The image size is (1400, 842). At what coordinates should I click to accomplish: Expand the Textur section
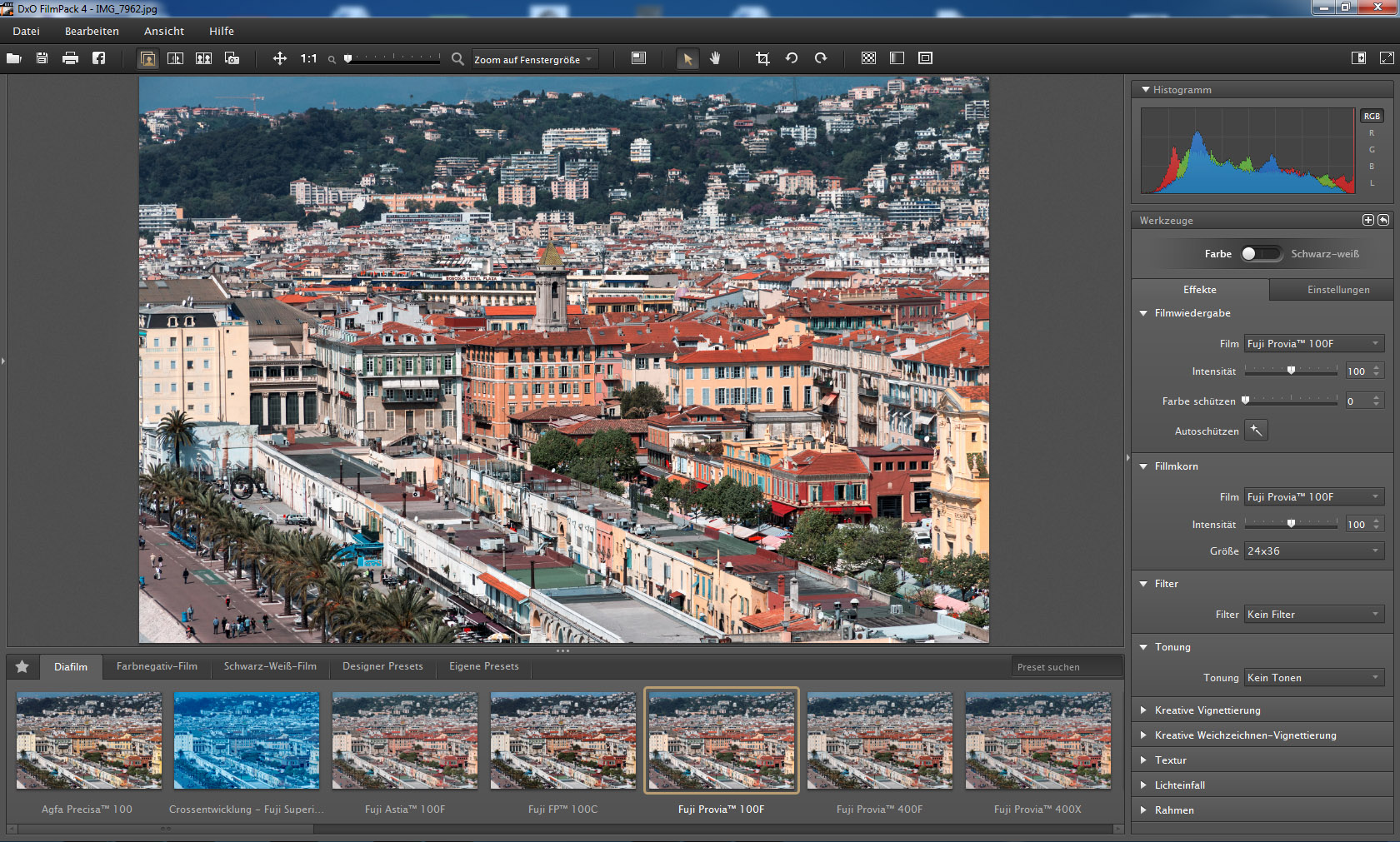(x=1143, y=760)
